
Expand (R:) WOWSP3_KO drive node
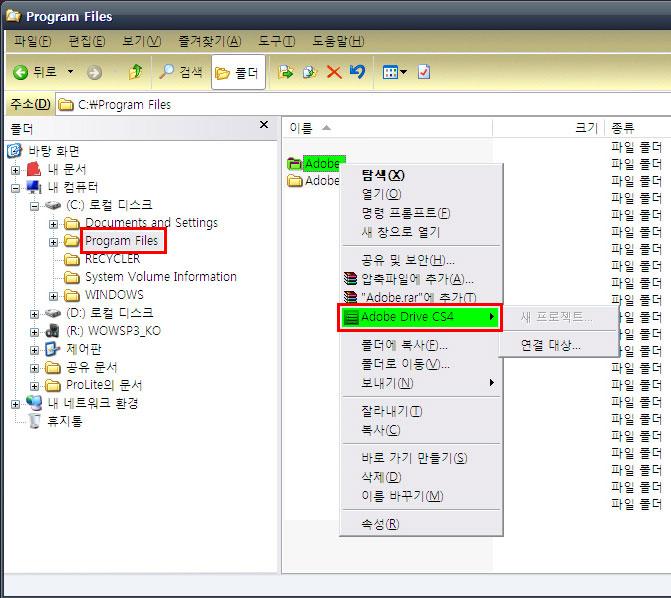pyautogui.click(x=34, y=332)
